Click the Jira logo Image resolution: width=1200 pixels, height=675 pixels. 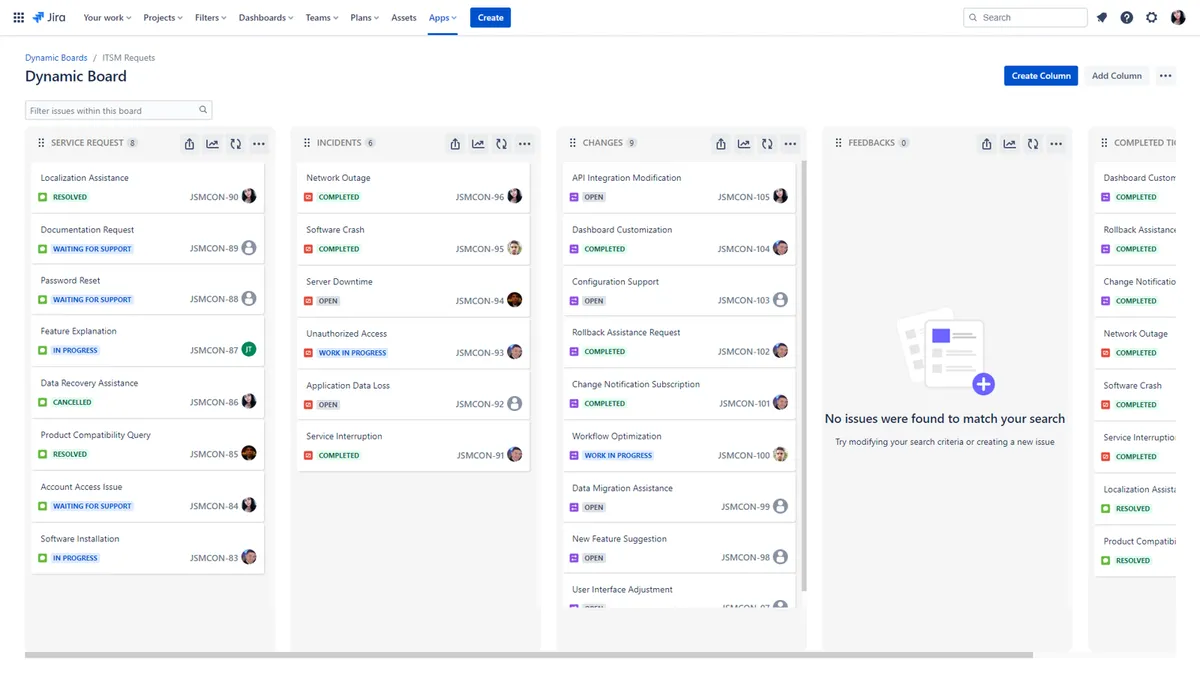[x=51, y=17]
